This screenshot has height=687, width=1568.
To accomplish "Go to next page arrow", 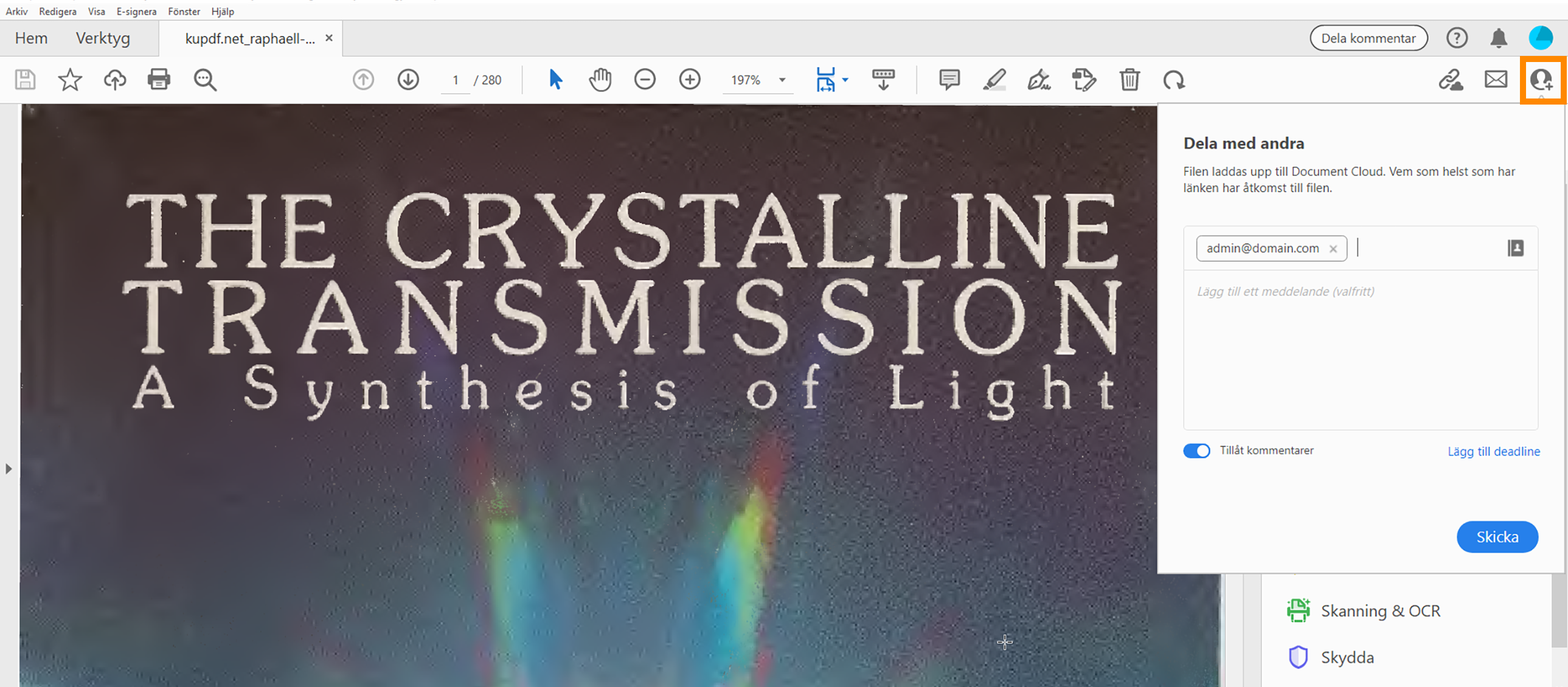I will click(x=408, y=80).
